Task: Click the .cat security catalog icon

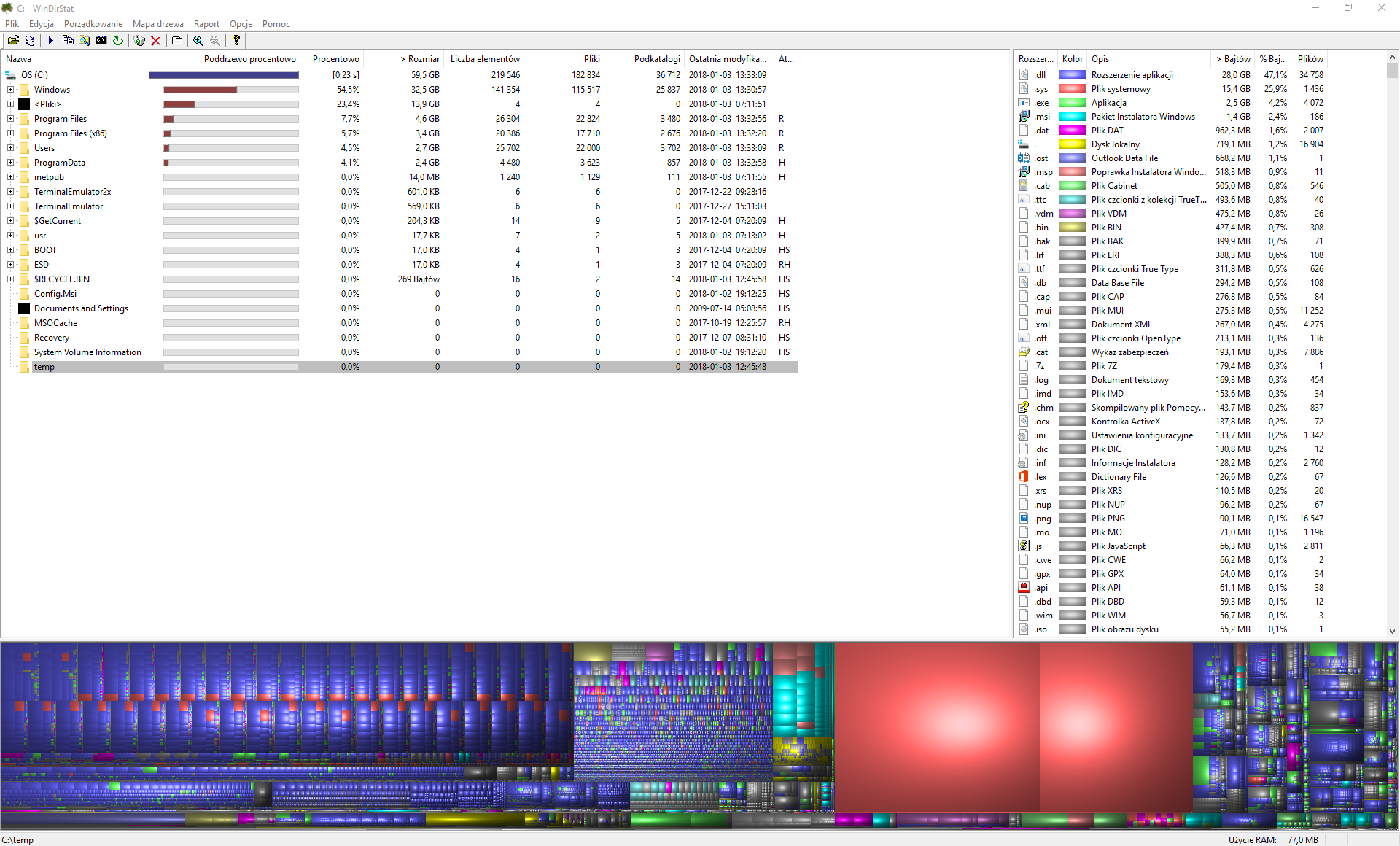Action: (x=1024, y=352)
